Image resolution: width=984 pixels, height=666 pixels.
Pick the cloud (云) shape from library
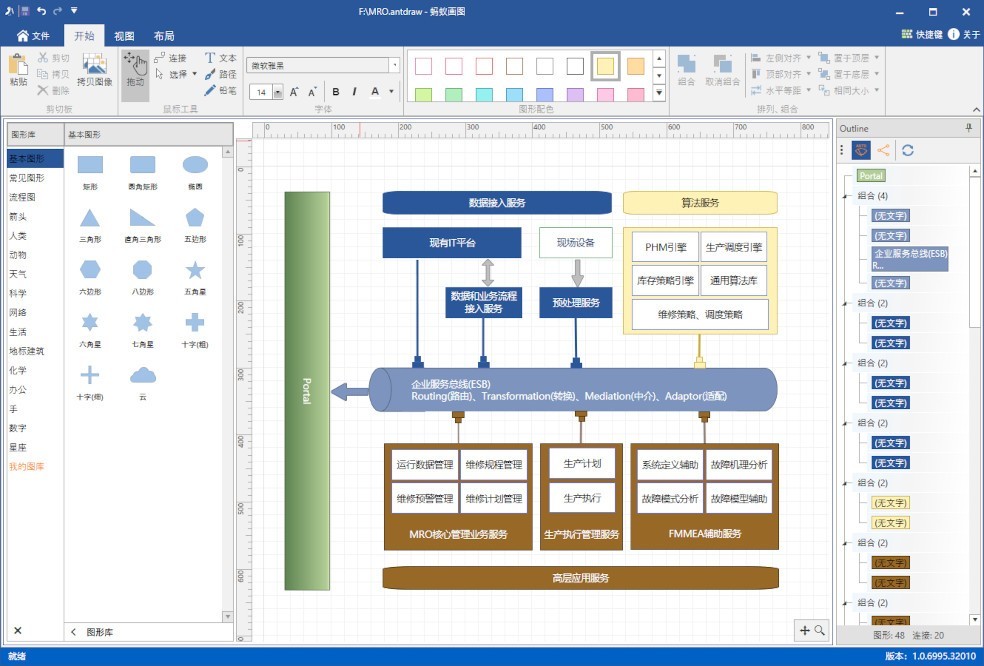(x=143, y=376)
